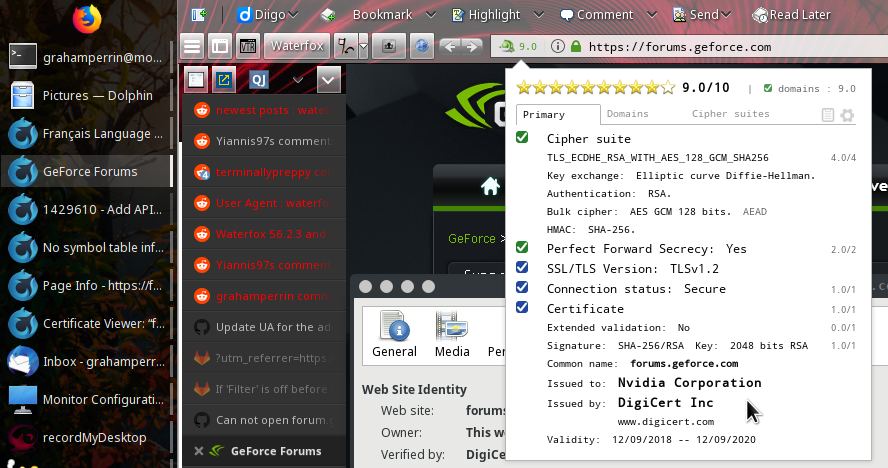This screenshot has width=888, height=468.
Task: Switch to Pictures — Dolphin in taskbar
Action: click(x=87, y=95)
